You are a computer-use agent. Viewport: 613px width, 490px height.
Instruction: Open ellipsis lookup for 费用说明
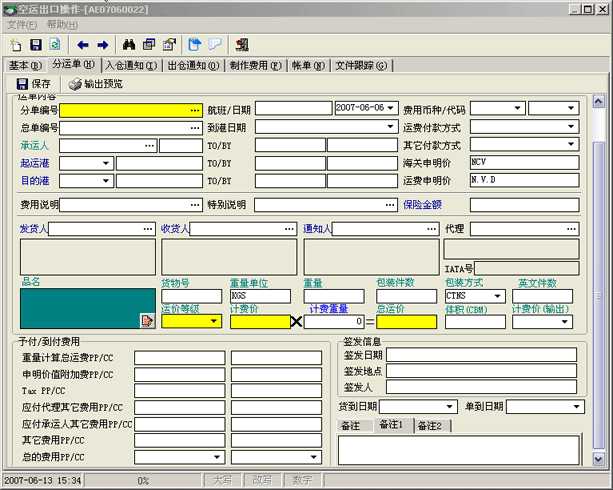195,205
